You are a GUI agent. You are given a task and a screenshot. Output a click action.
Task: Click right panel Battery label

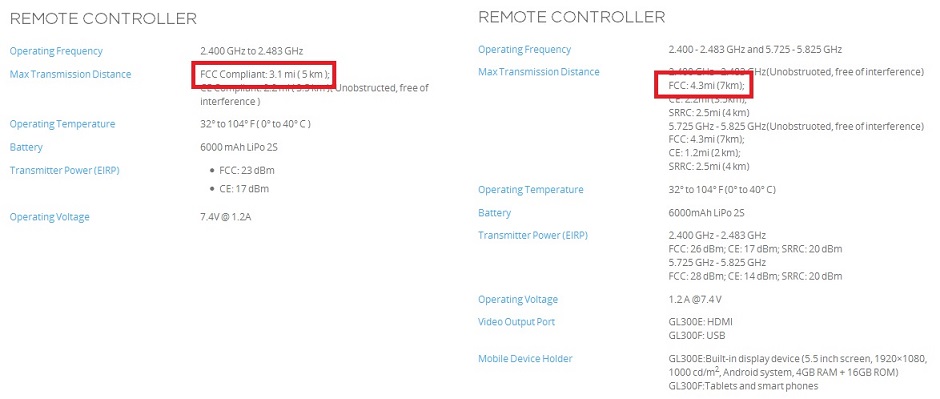(495, 213)
